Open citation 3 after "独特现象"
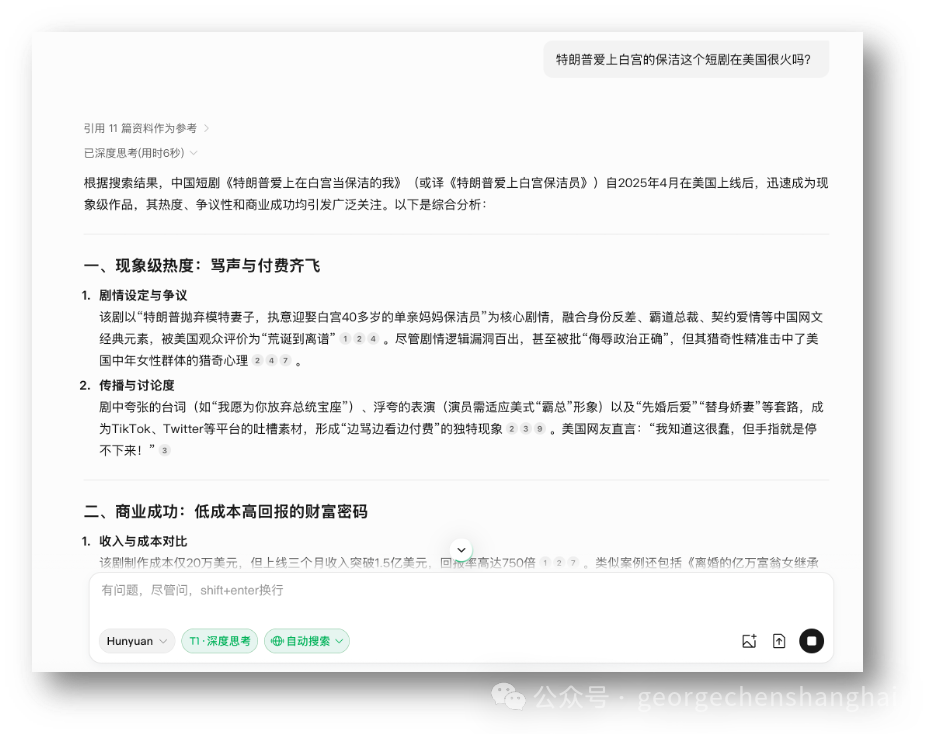Screen dimensions: 926x734 (526, 429)
